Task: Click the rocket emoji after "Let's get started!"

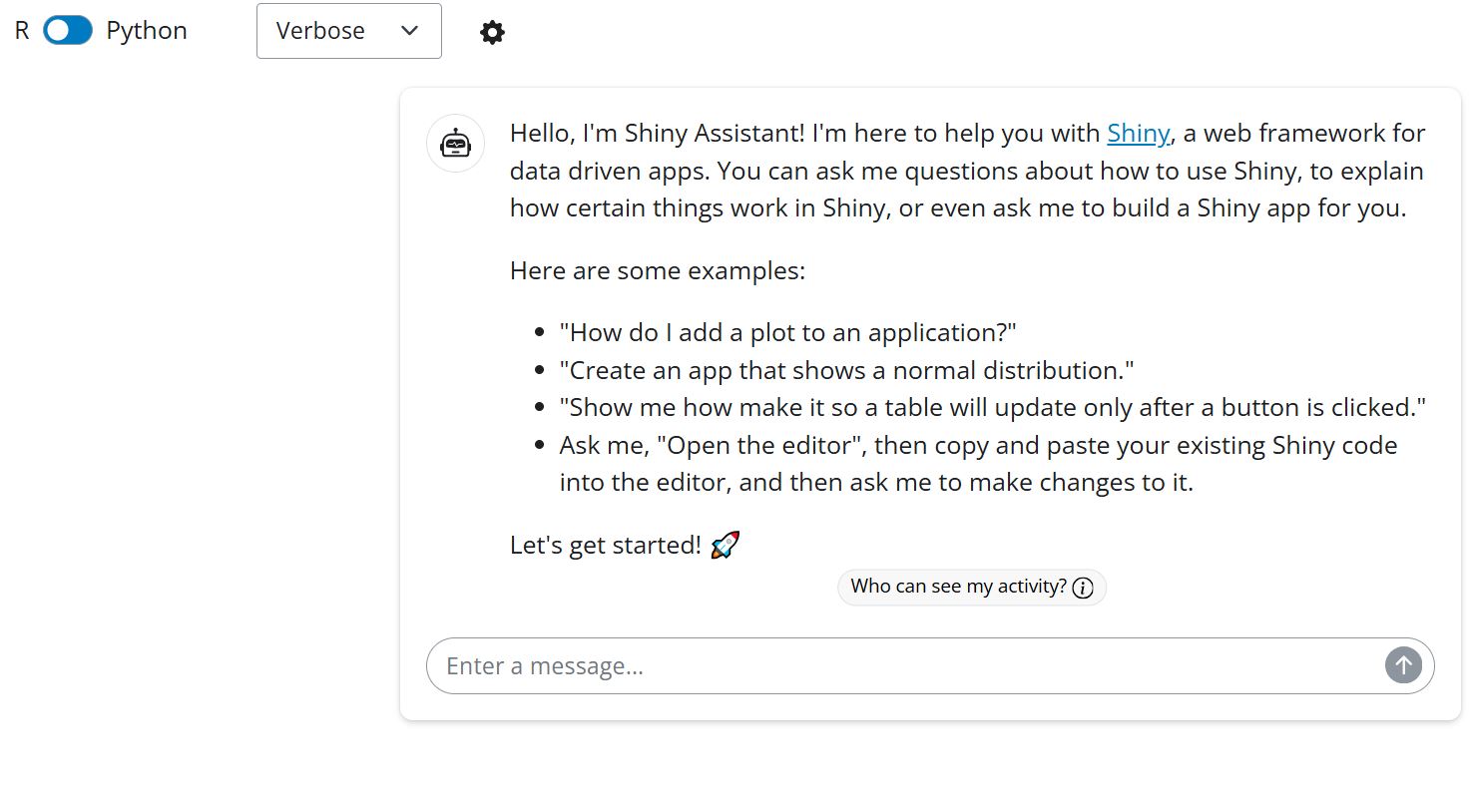Action: [x=726, y=545]
